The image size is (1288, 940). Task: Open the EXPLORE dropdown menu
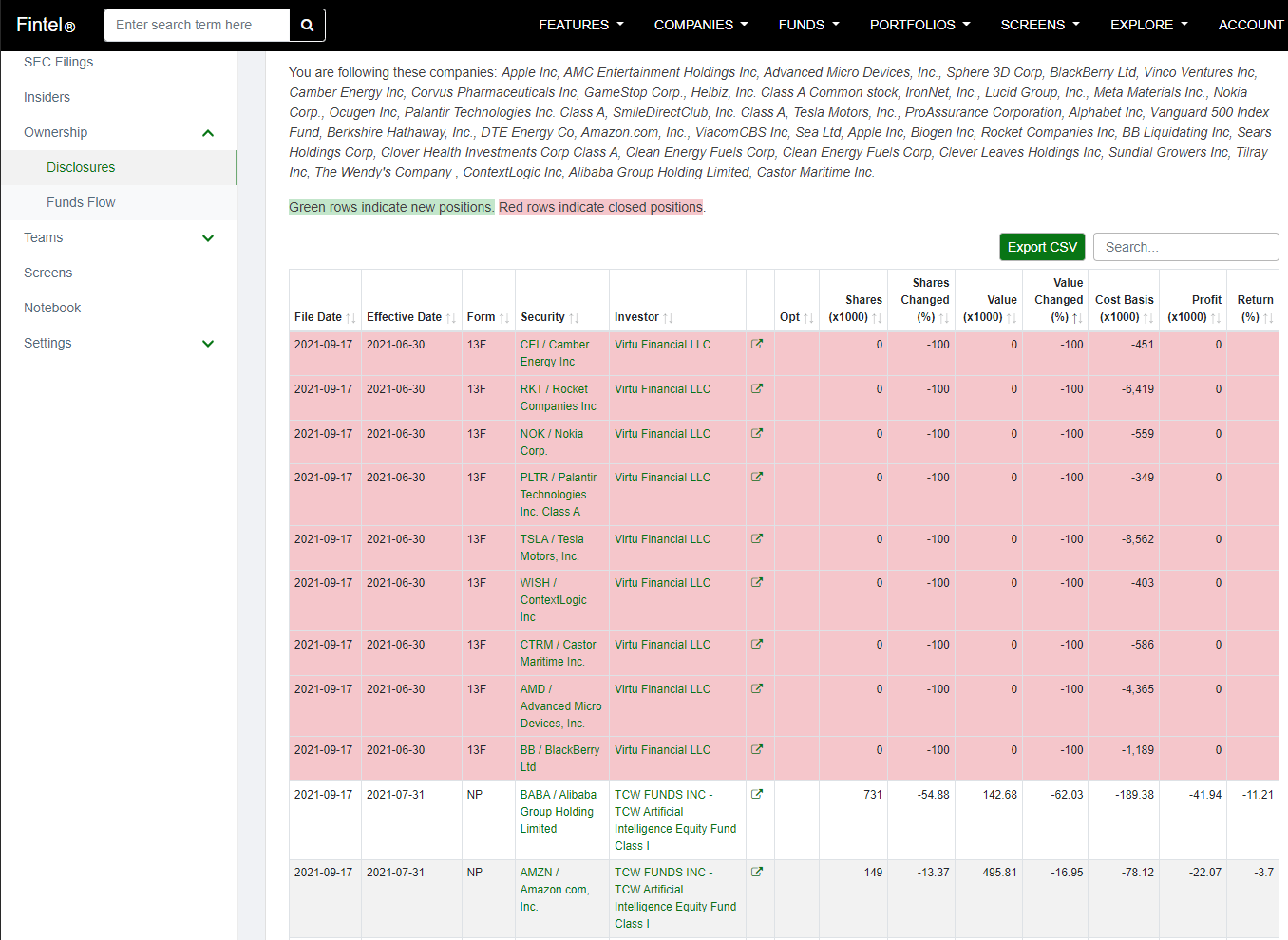point(1149,25)
